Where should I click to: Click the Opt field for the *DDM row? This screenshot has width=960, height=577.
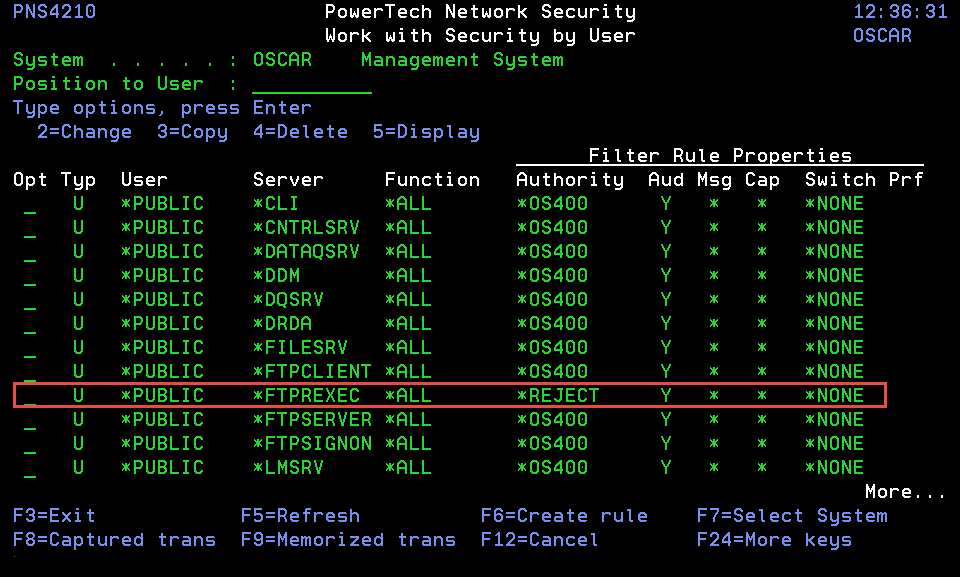pos(30,276)
